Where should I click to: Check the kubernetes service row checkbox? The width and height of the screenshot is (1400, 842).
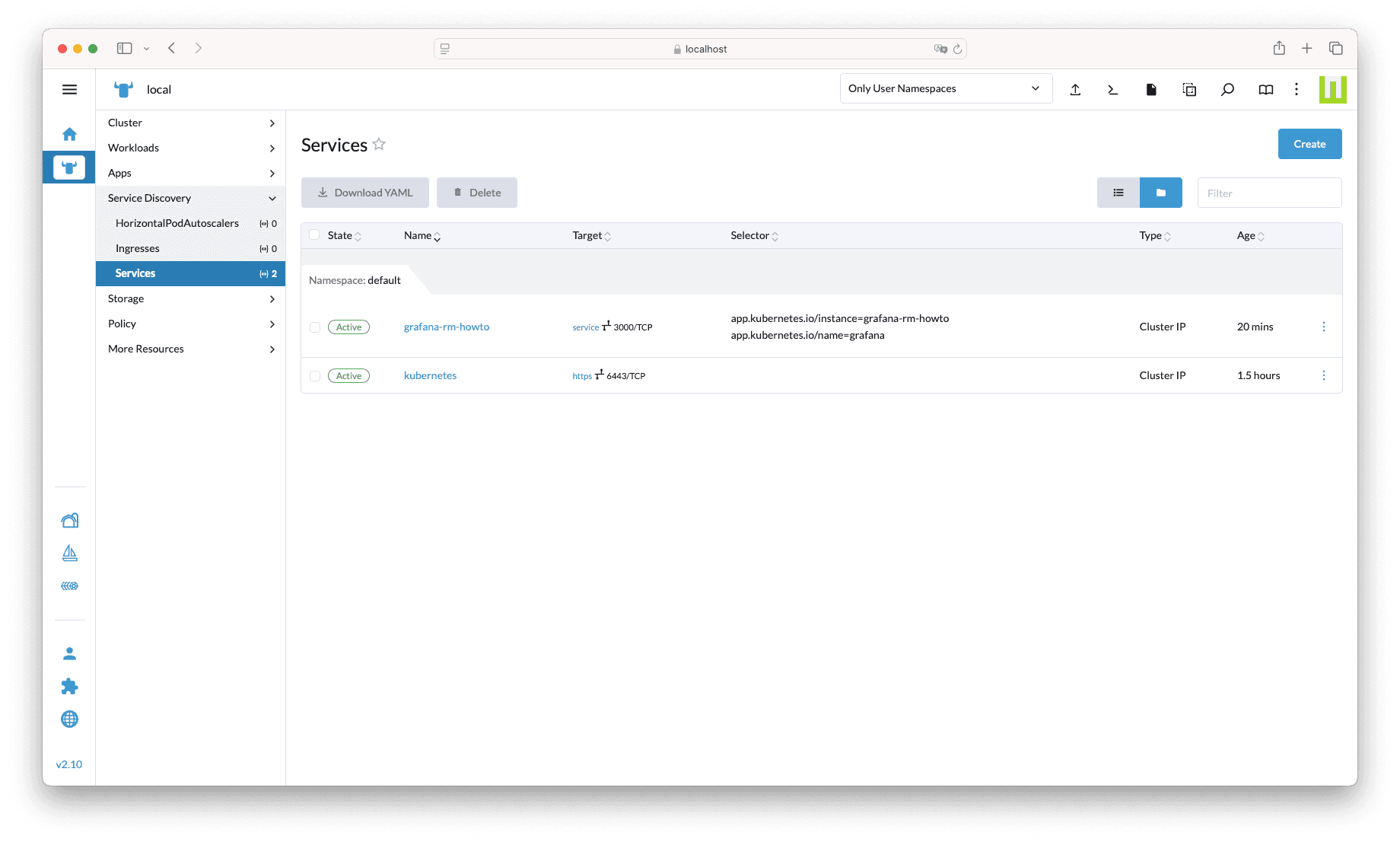pos(315,375)
